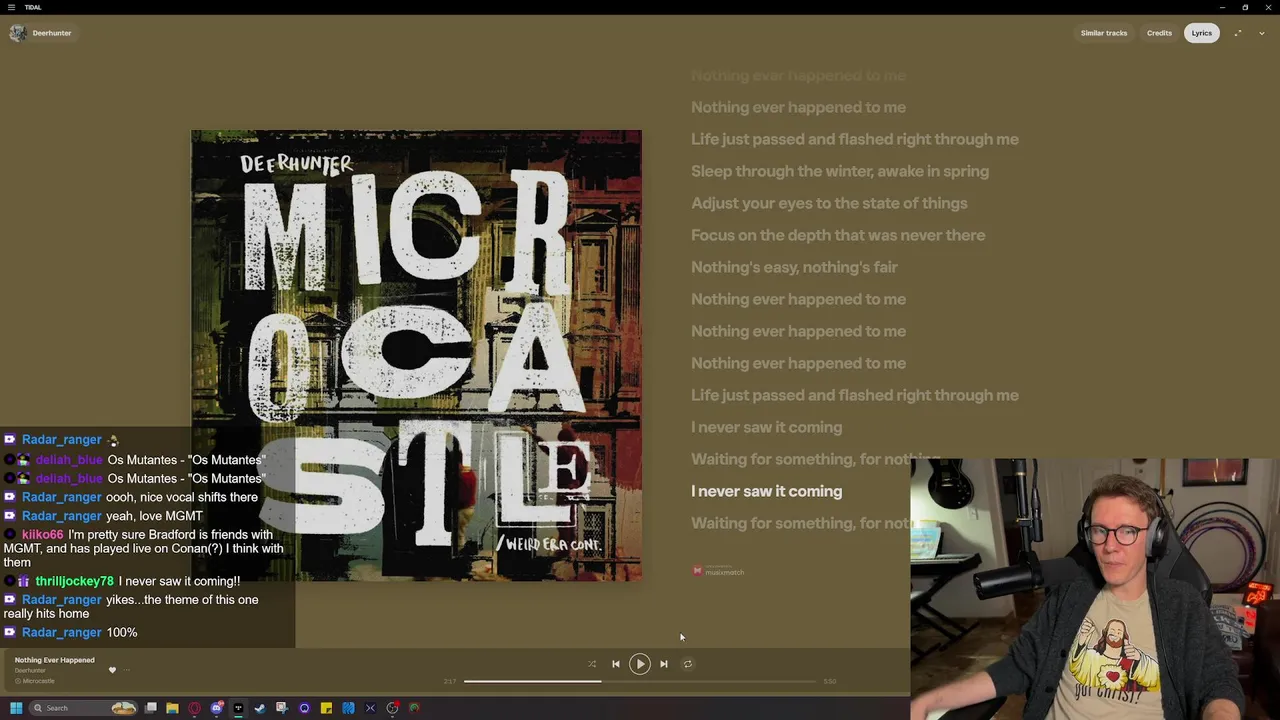
Task: Select the Lyrics tab
Action: click(x=1202, y=33)
